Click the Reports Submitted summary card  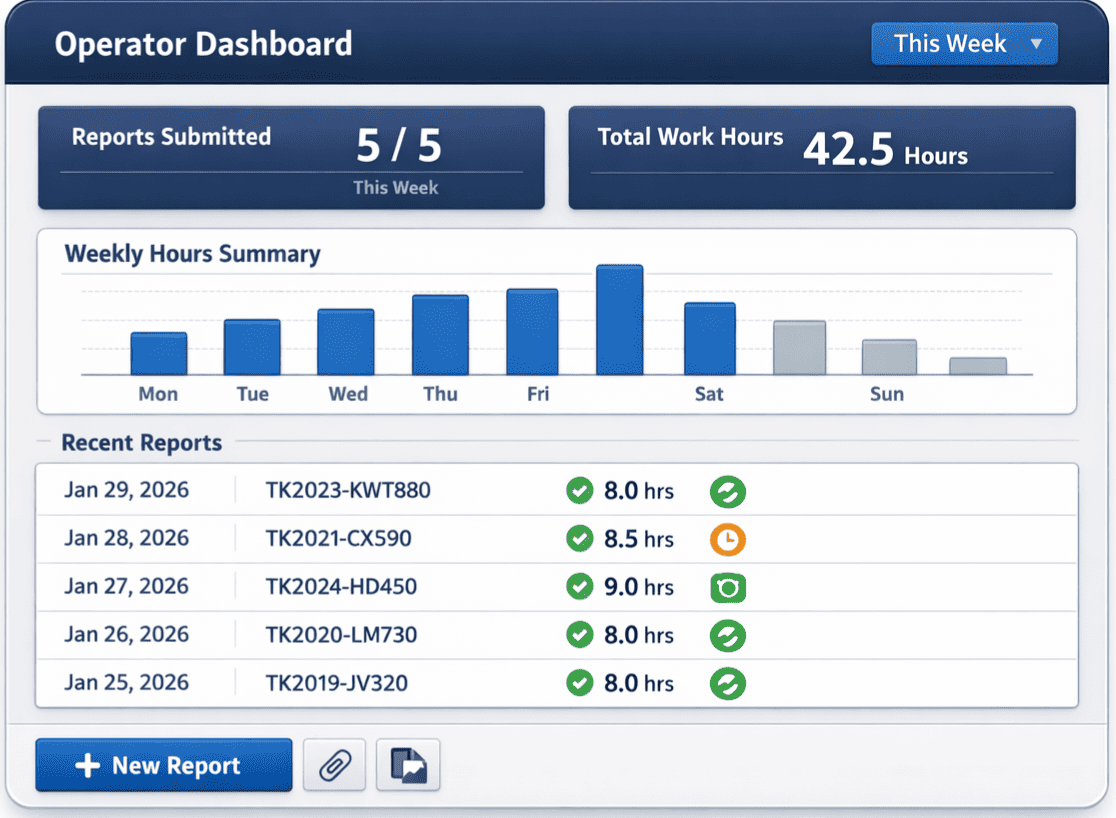[290, 158]
